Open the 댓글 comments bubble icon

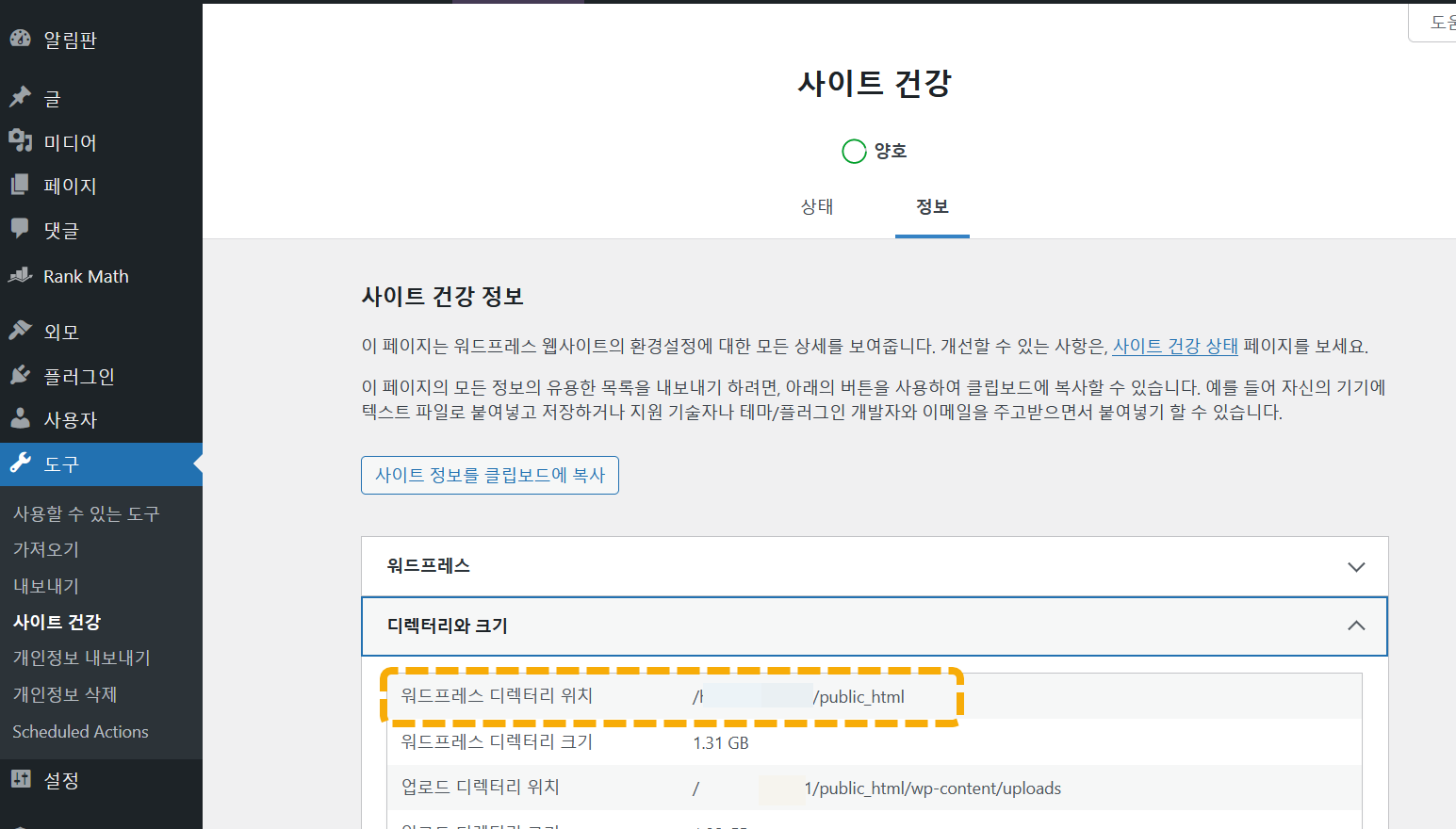(x=19, y=229)
